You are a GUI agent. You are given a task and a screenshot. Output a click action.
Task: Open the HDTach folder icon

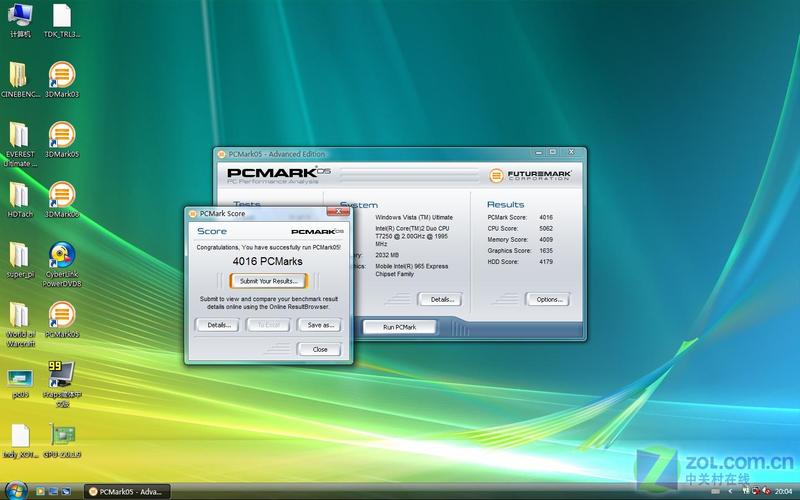tap(20, 200)
